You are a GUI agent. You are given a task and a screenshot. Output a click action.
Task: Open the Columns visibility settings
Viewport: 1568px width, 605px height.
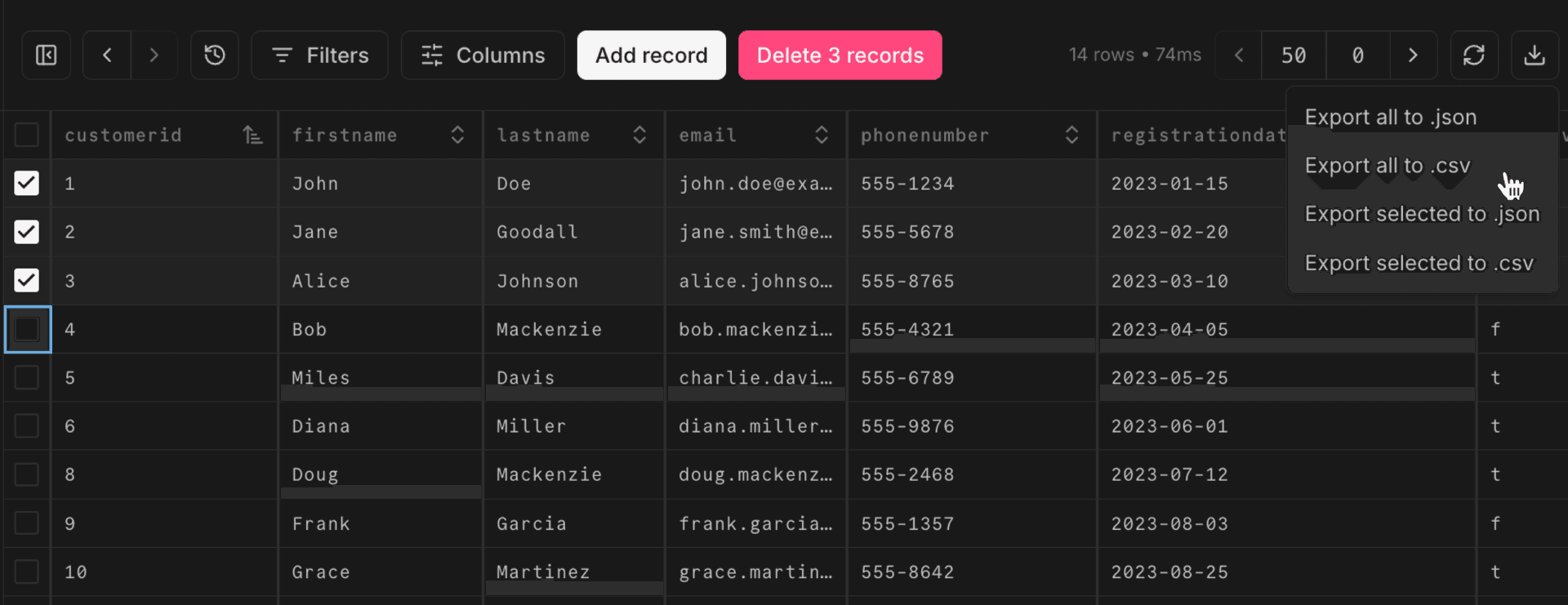(x=482, y=55)
